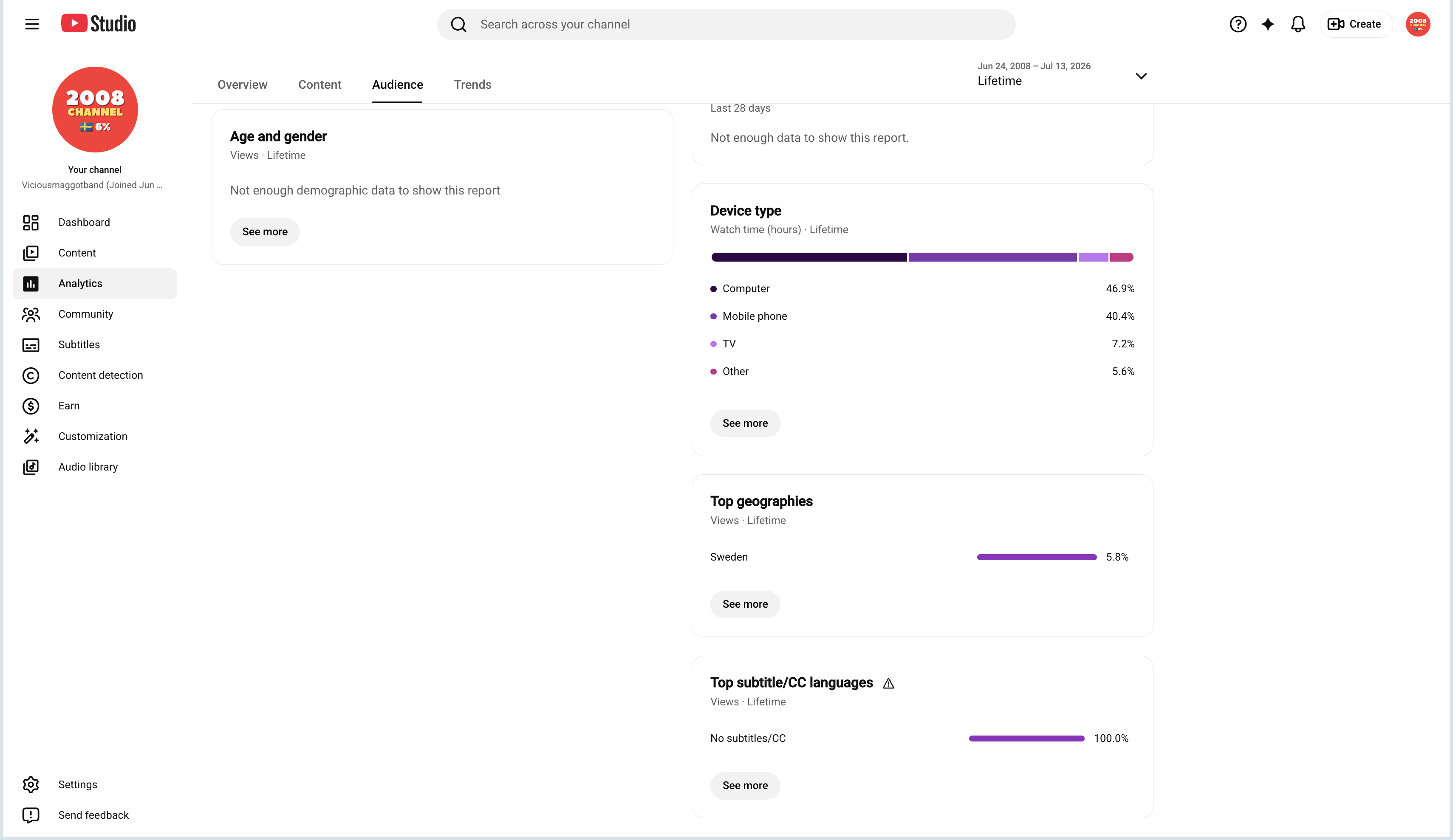Screen dimensions: 1453x840
Task: Click the Age and gender heading
Action: pyautogui.click(x=279, y=137)
